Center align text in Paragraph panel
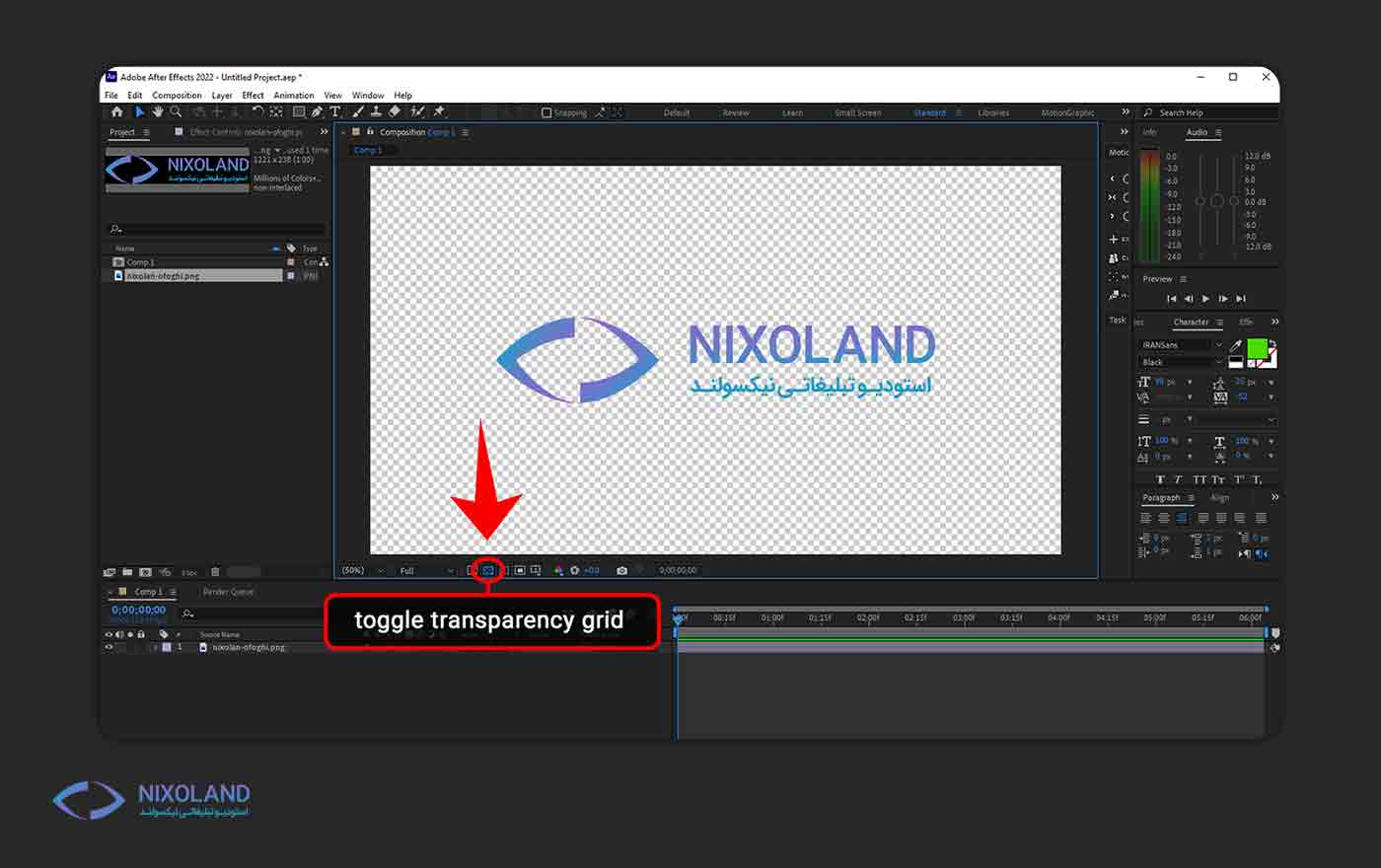 point(1164,517)
